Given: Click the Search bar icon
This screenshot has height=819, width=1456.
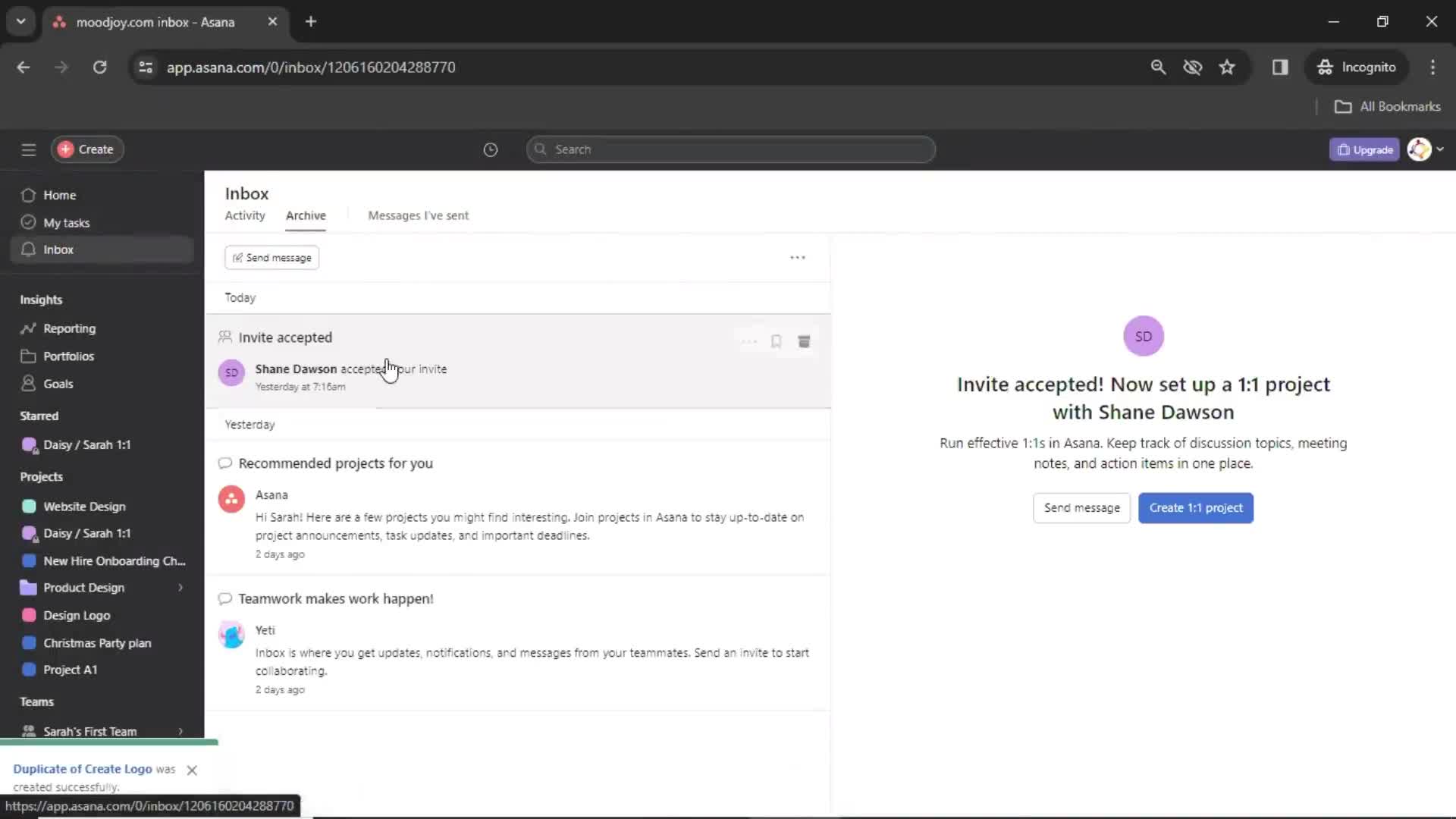Looking at the screenshot, I should pyautogui.click(x=540, y=149).
